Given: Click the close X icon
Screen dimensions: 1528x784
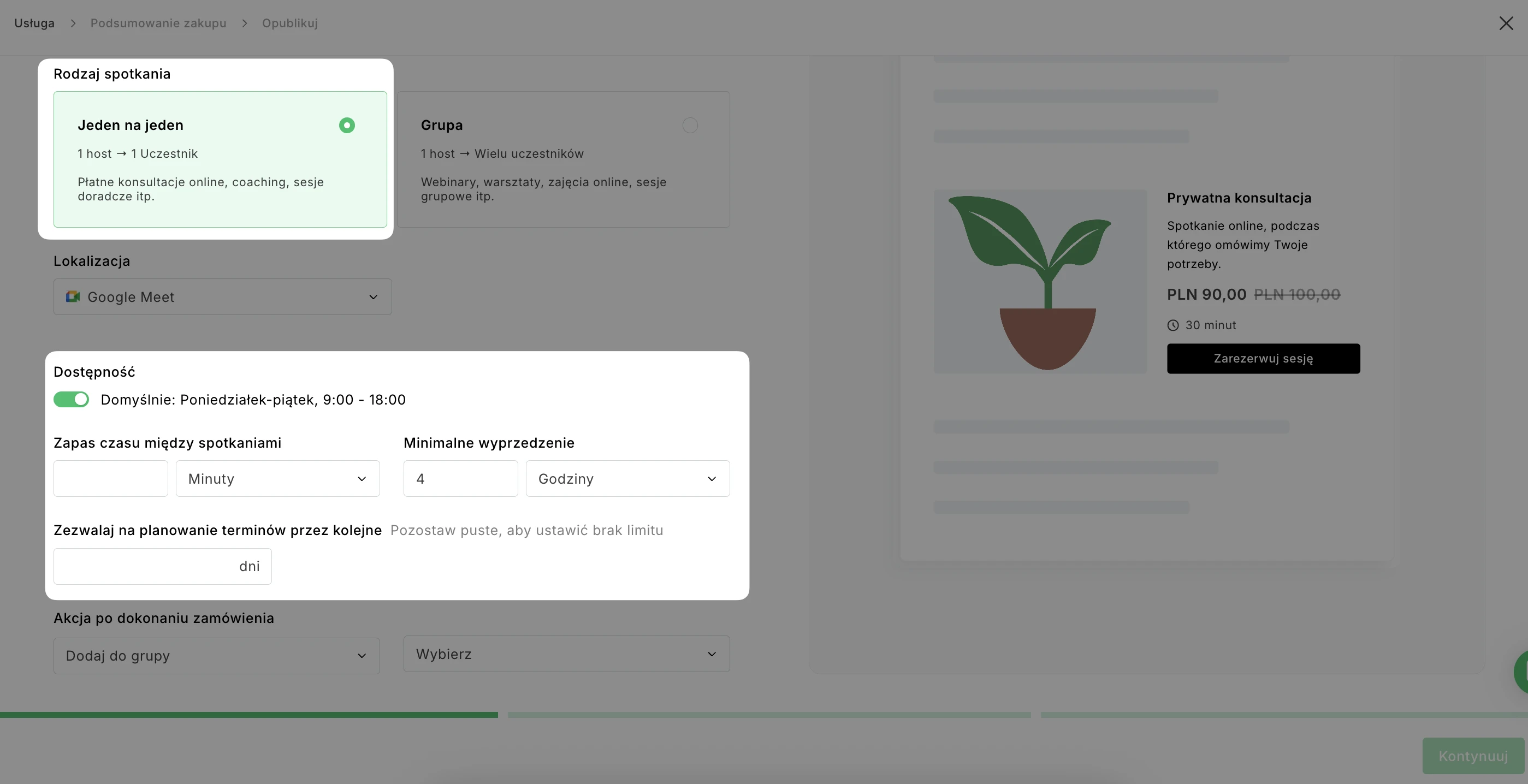Looking at the screenshot, I should point(1506,23).
